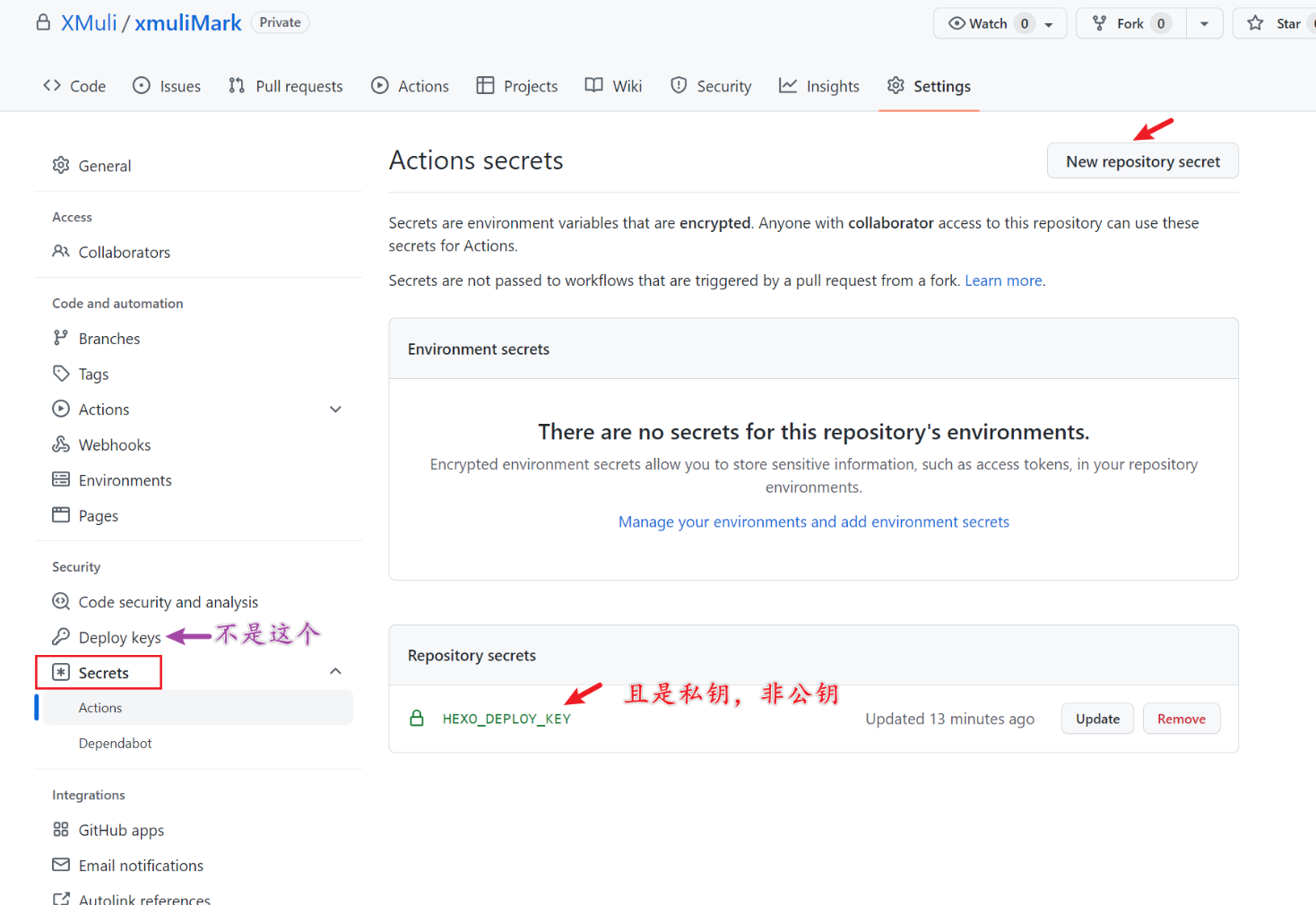The height and width of the screenshot is (905, 1316).
Task: Open the Fork options dropdown arrow
Action: tap(1205, 23)
